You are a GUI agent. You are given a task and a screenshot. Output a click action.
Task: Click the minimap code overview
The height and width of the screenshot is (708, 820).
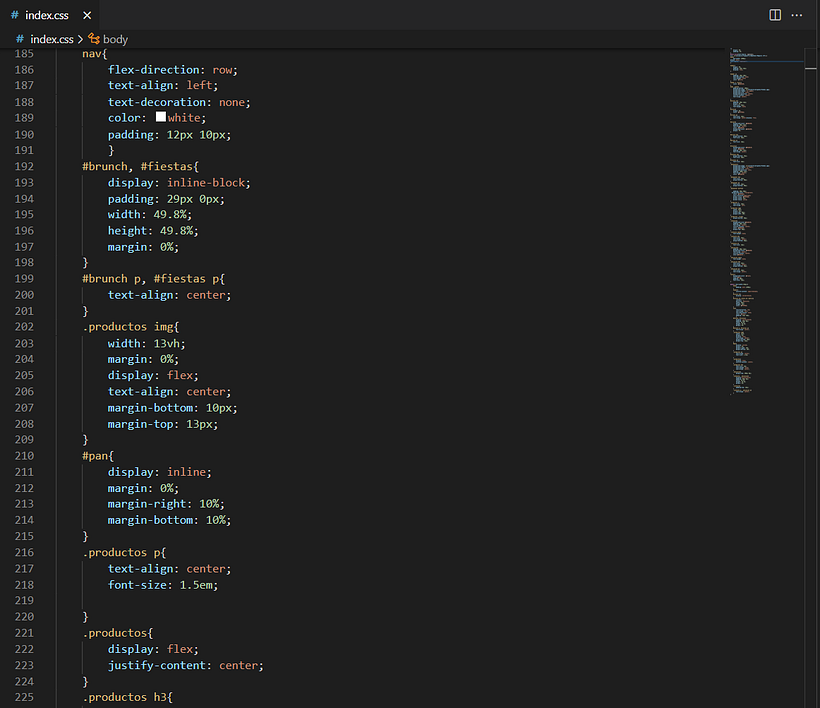766,221
